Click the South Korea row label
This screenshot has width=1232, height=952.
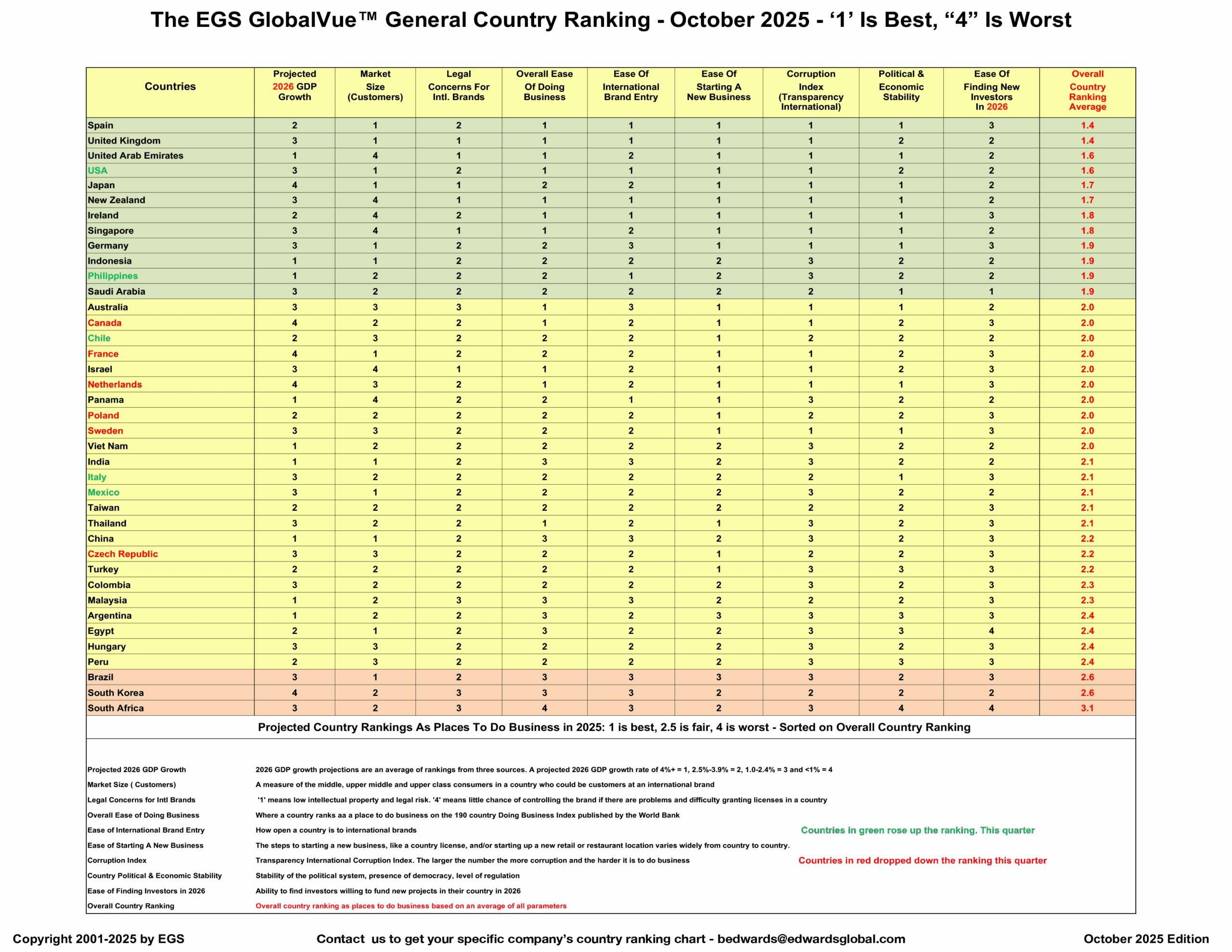click(x=115, y=693)
